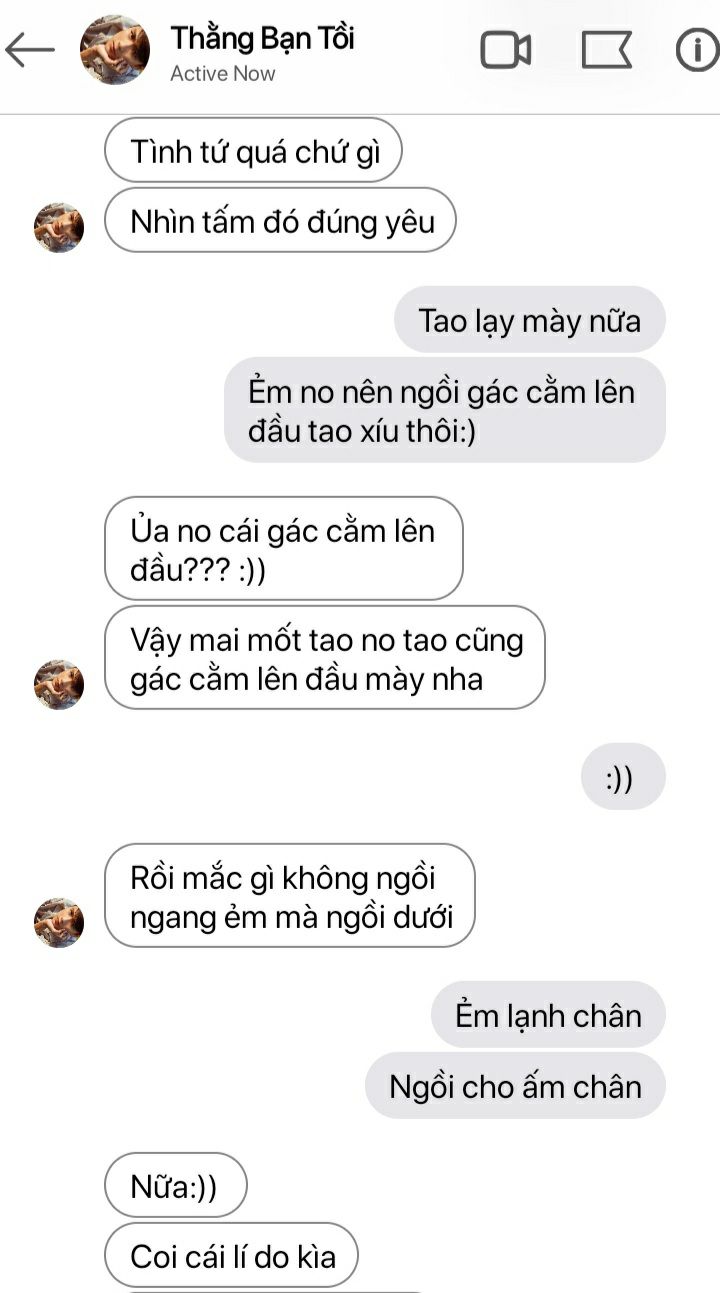The width and height of the screenshot is (720, 1293).
Task: Tap the Active Now status text
Action: tap(222, 74)
